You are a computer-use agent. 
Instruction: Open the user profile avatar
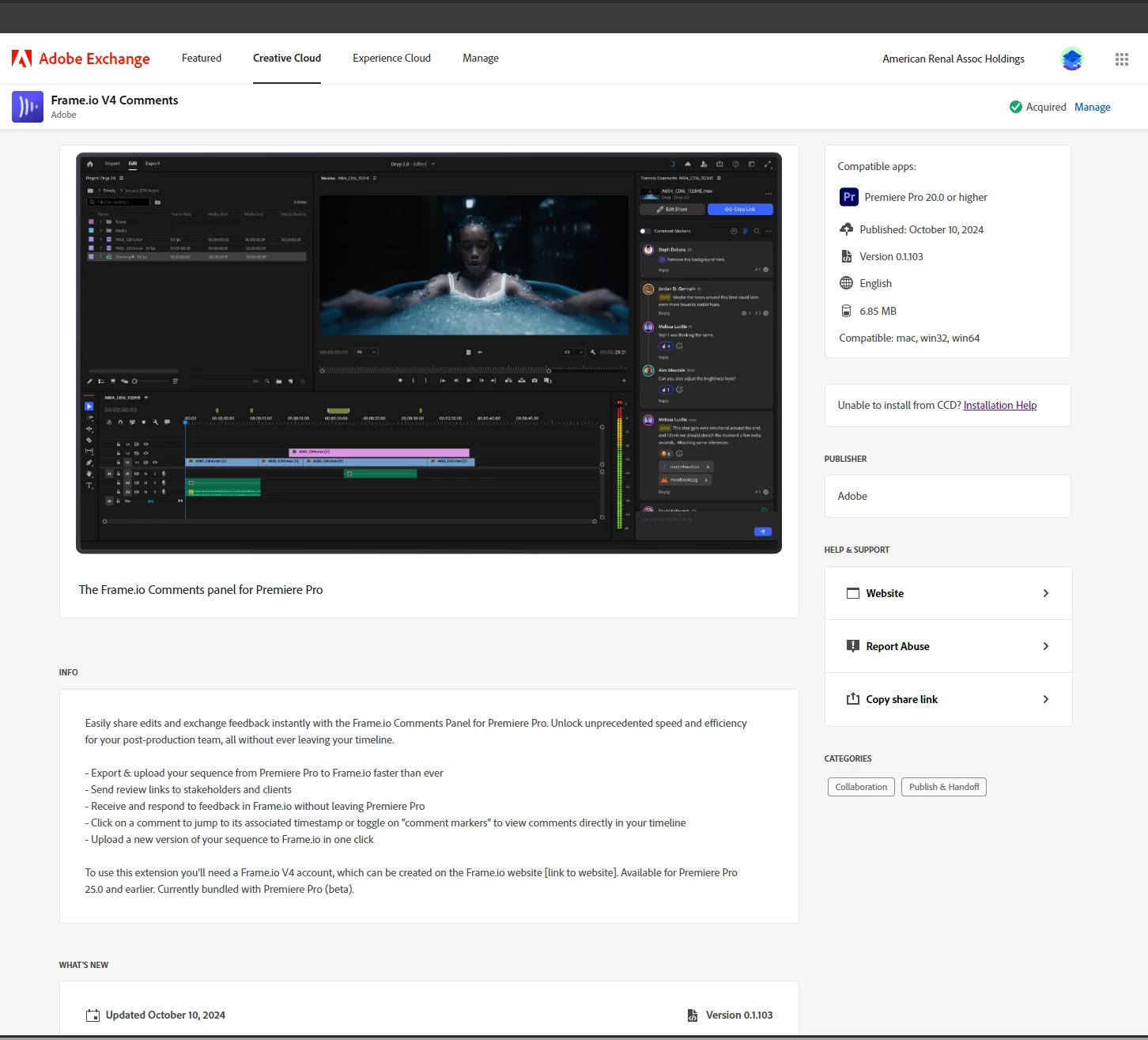pos(1072,59)
